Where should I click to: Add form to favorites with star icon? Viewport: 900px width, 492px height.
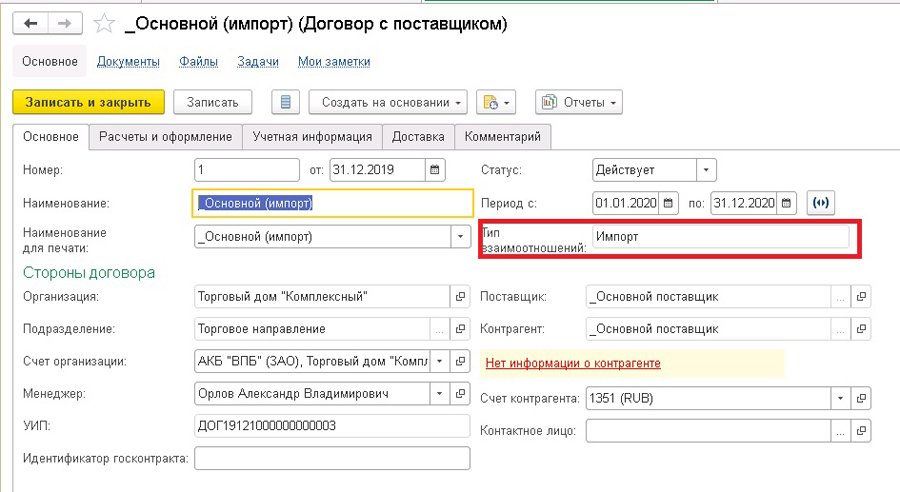point(103,21)
